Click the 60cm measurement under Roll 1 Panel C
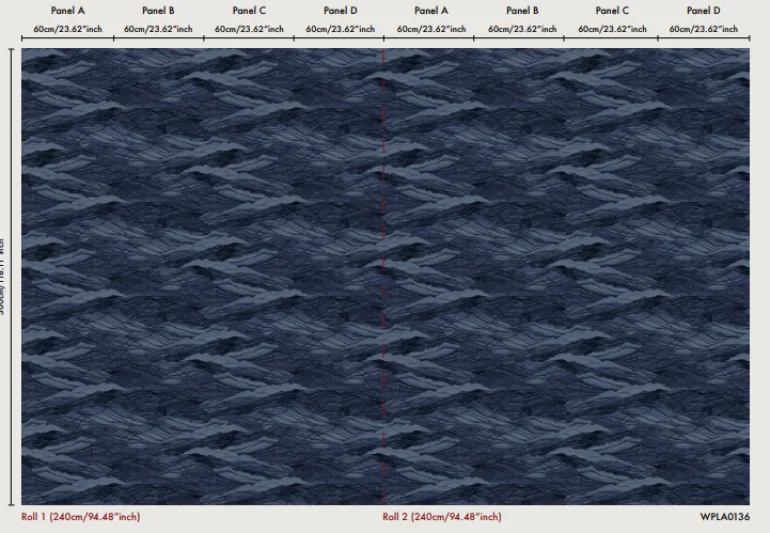The width and height of the screenshot is (770, 533). 249,30
